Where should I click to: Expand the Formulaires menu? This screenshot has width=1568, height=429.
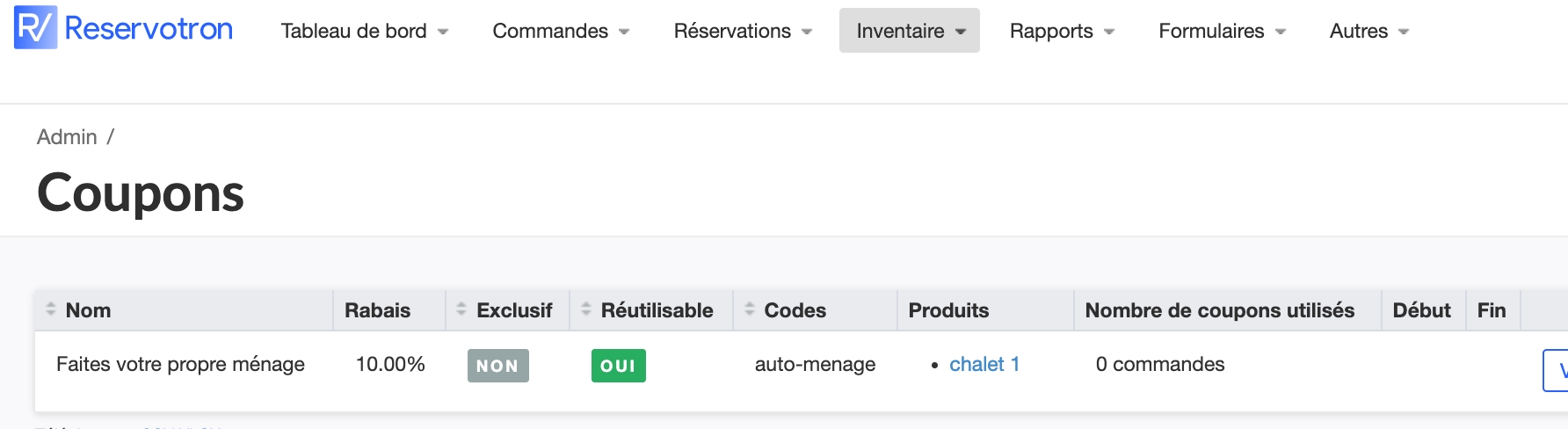pyautogui.click(x=1222, y=31)
